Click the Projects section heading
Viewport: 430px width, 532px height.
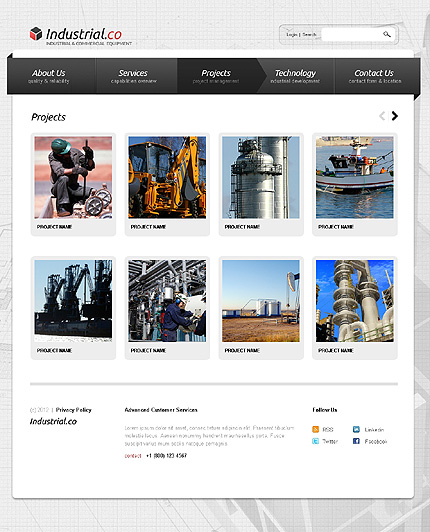click(x=49, y=117)
